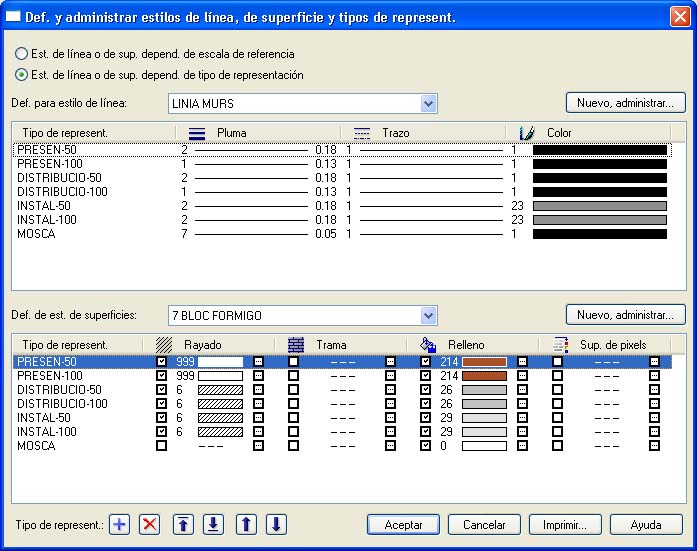This screenshot has height=551, width=697.
Task: Toggle Rayado checkbox for INSTAL-100 row
Action: (x=161, y=432)
